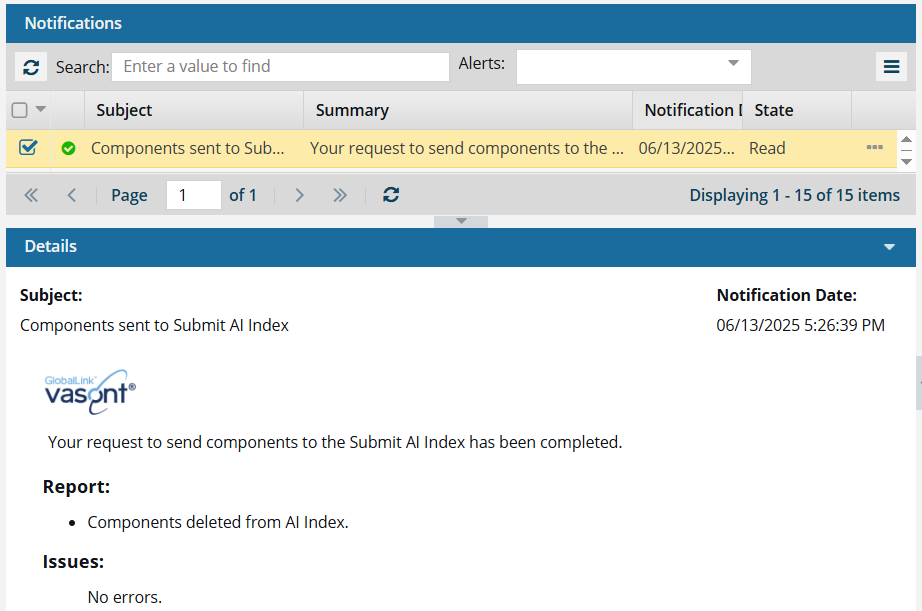Viewport: 922px width, 611px height.
Task: Click the refresh icon beside Search
Action: pyautogui.click(x=31, y=67)
